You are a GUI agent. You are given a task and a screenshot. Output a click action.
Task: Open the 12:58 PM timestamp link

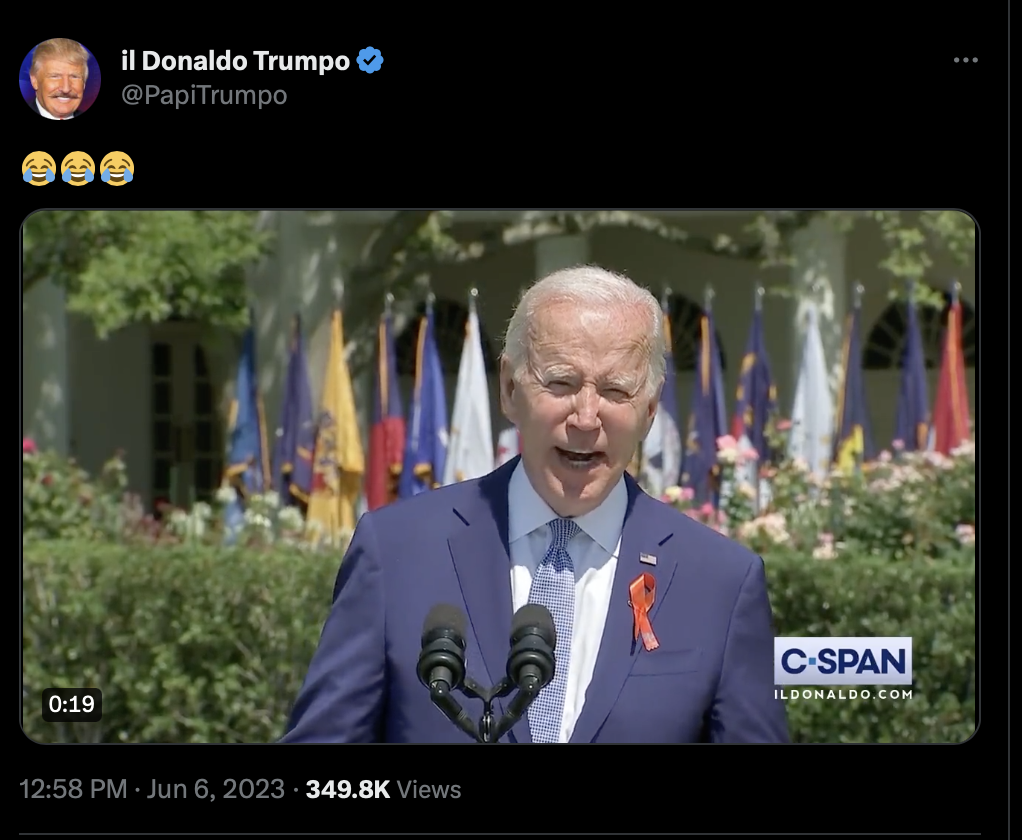click(x=73, y=789)
